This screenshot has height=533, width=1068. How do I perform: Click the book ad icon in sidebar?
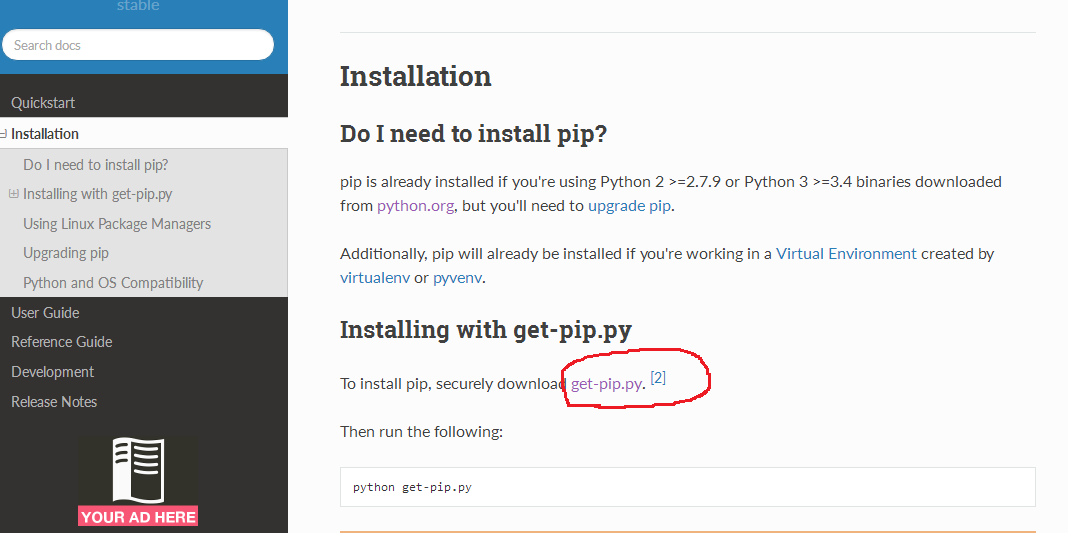138,470
